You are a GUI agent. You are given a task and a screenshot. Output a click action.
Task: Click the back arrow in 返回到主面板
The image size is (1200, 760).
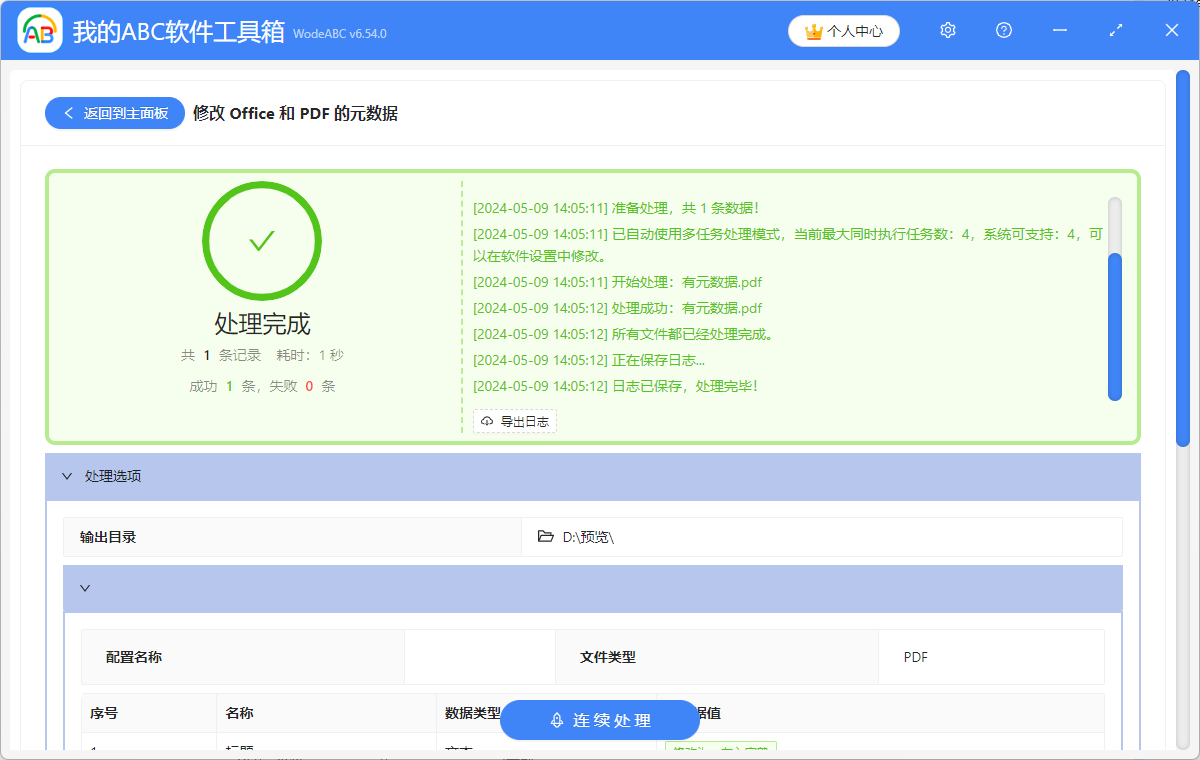[69, 114]
